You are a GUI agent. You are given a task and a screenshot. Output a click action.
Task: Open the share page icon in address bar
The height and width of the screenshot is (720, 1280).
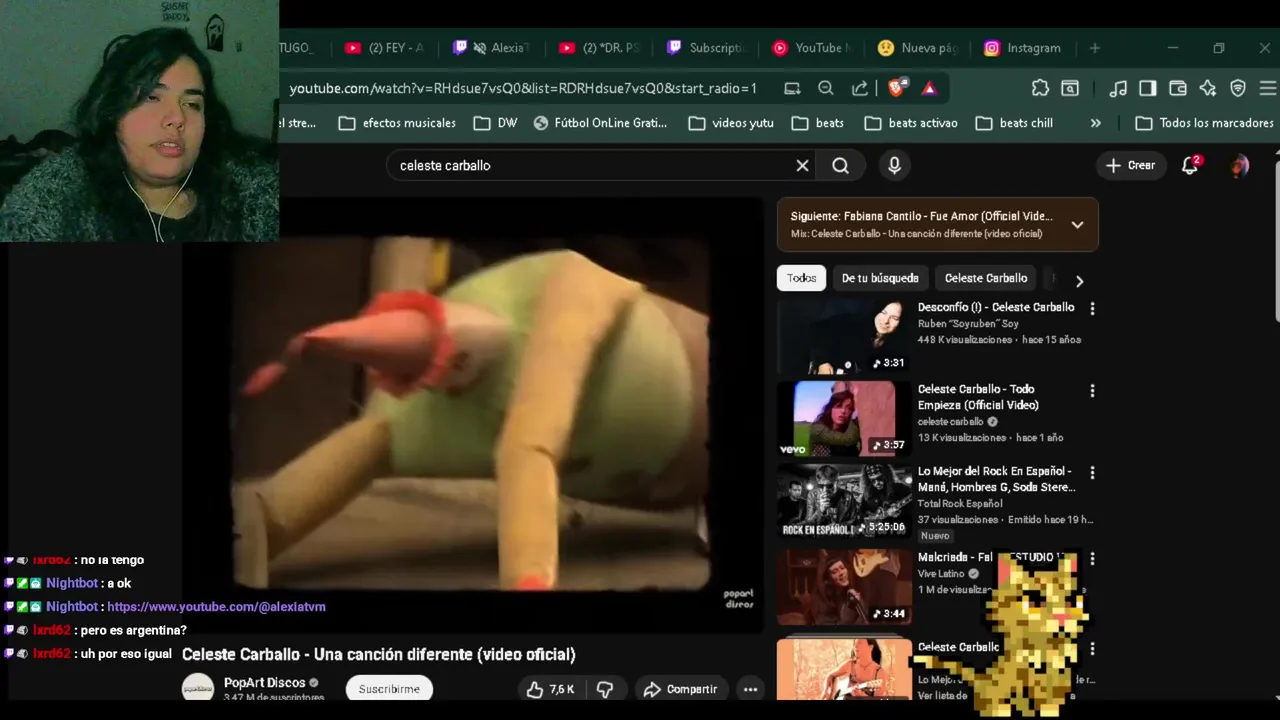pos(859,88)
